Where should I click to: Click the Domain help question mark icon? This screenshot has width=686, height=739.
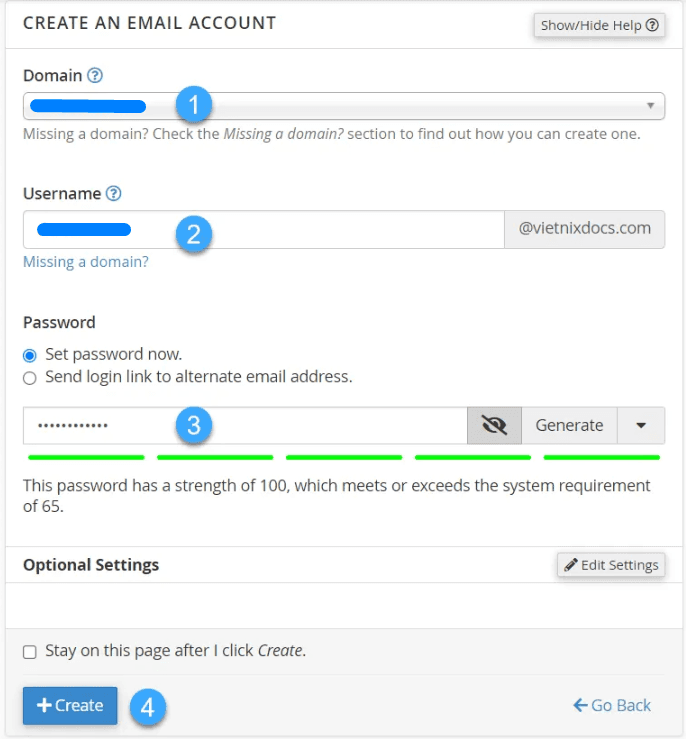tap(95, 75)
